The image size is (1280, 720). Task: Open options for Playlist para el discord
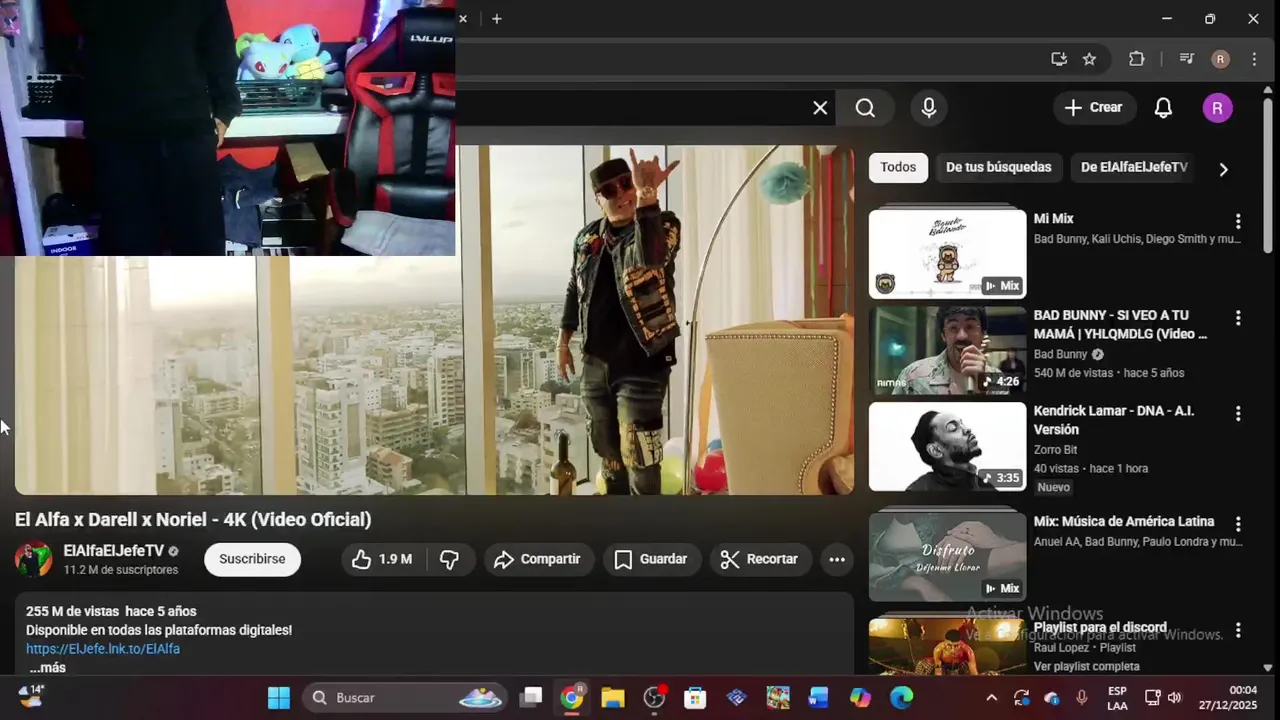1238,630
